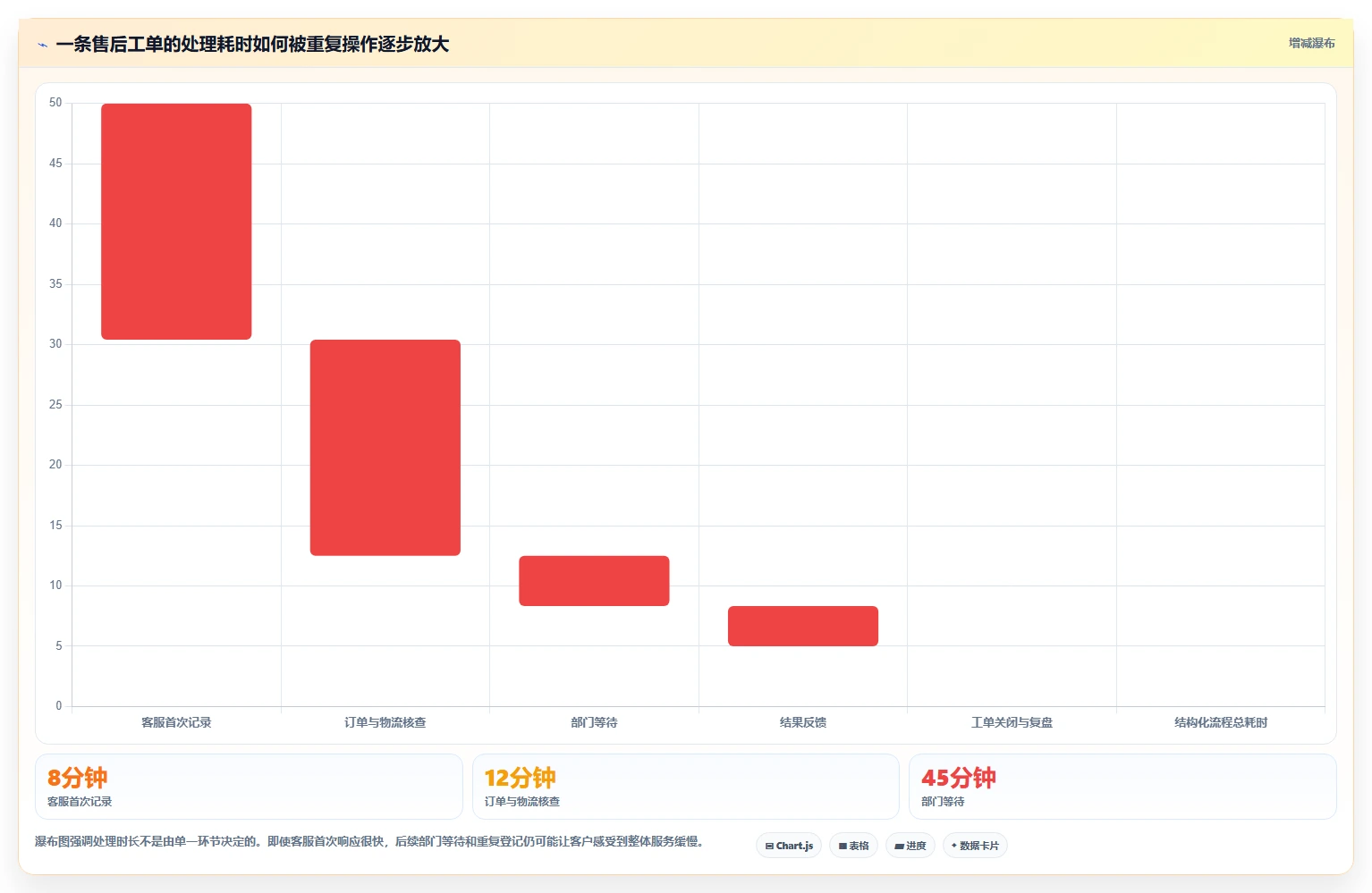The image size is (1372, 893).
Task: Click the 45分钟 data card
Action: (x=1122, y=787)
